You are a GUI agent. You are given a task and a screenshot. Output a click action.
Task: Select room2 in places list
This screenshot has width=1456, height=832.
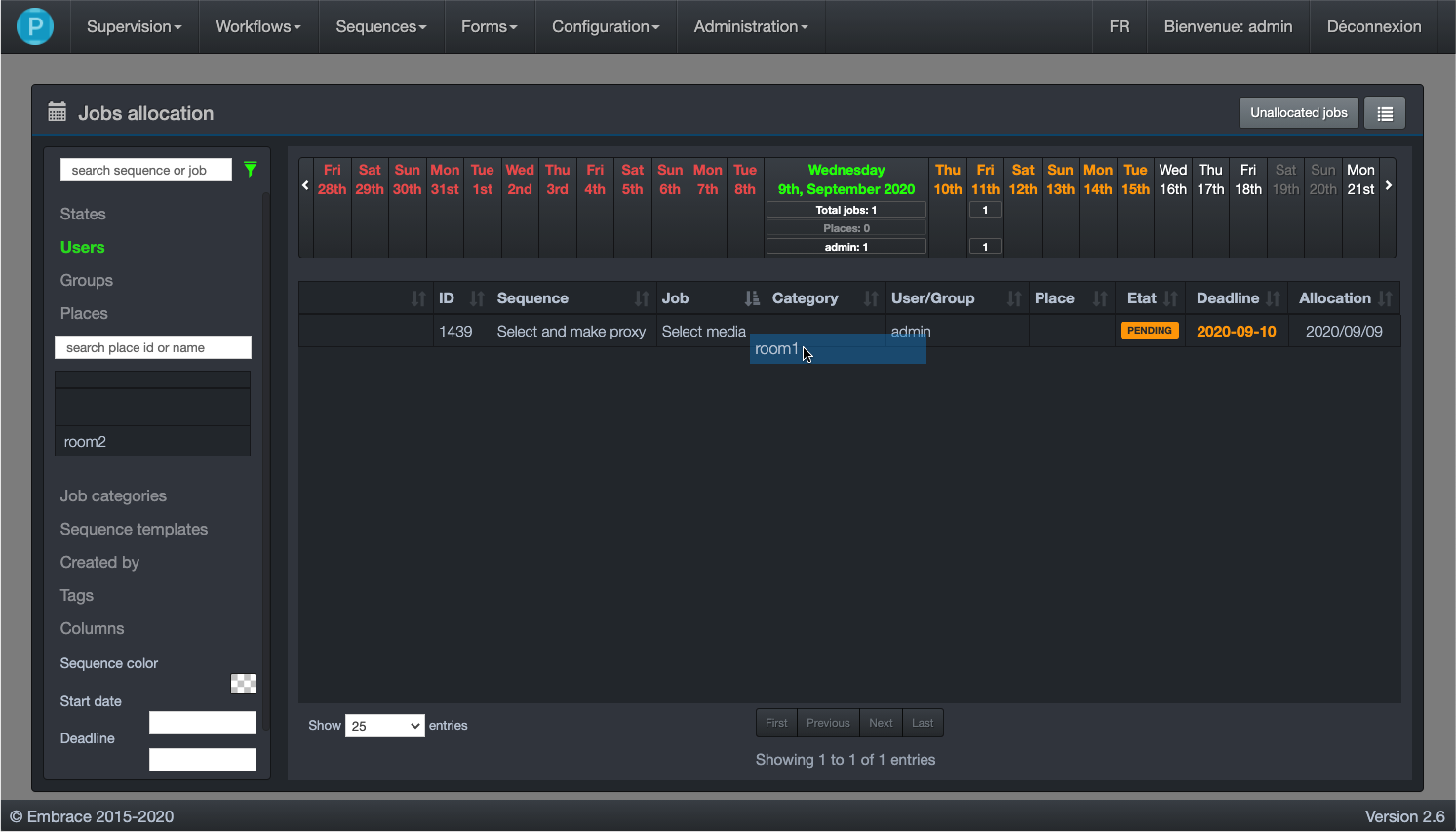point(152,442)
